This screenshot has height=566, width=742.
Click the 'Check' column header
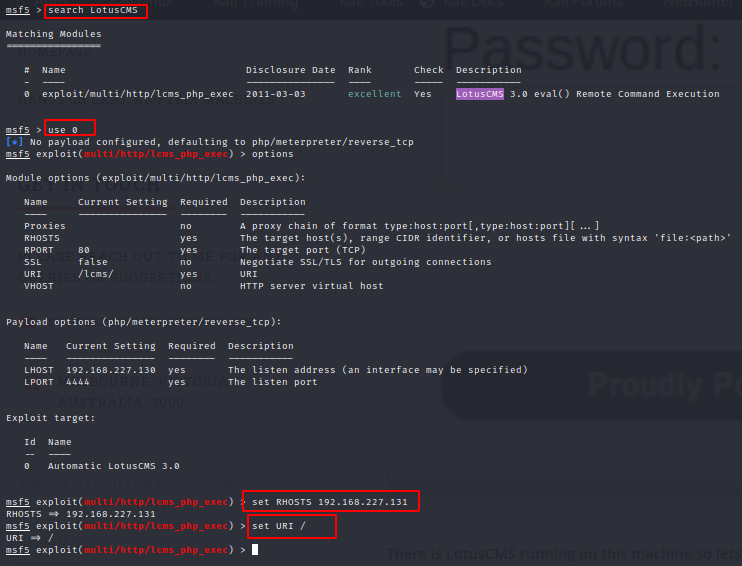pyautogui.click(x=429, y=70)
